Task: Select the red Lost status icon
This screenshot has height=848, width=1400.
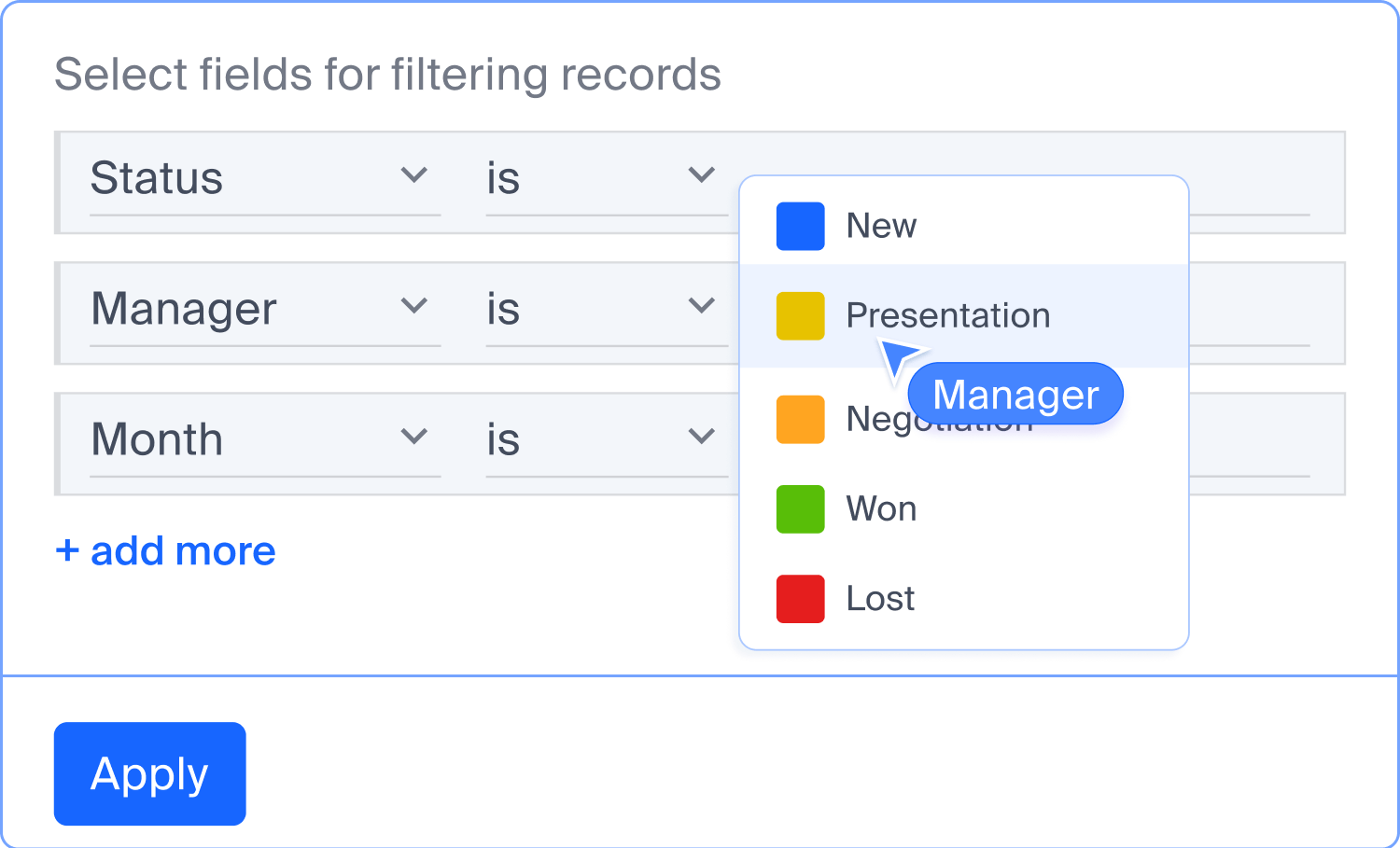Action: tap(800, 599)
